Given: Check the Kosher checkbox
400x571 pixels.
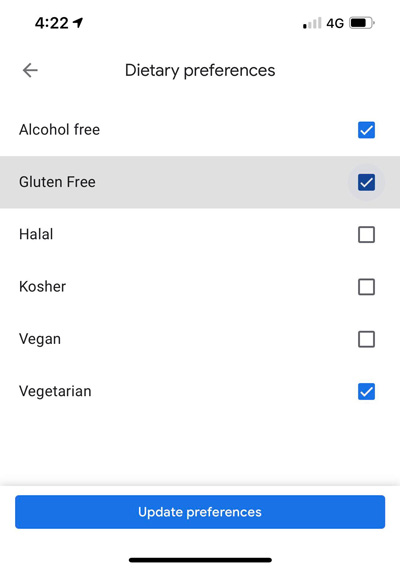Looking at the screenshot, I should (366, 287).
